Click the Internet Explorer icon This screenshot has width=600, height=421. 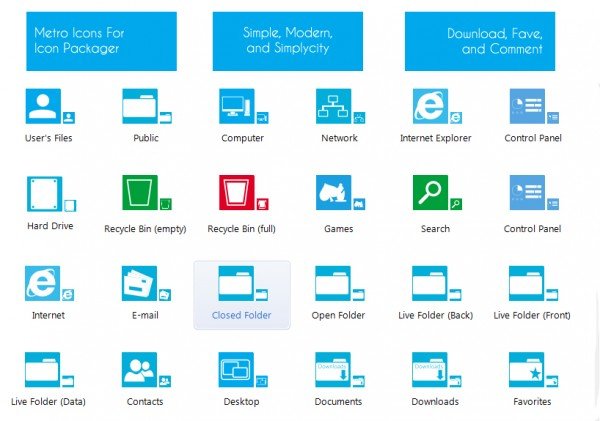[430, 106]
